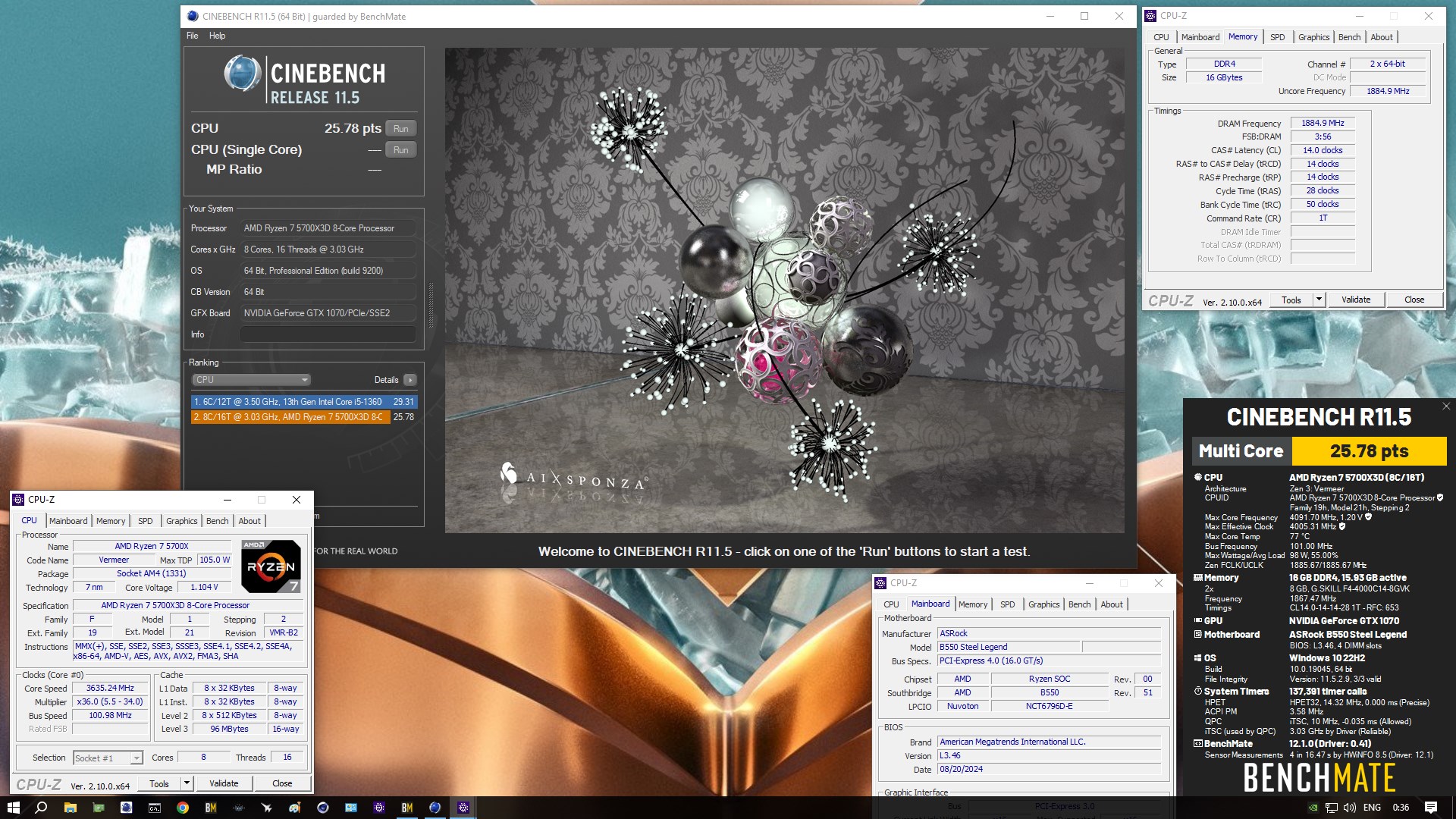Select ranking row Intel Core i5-1360
Image resolution: width=1456 pixels, height=819 pixels.
pos(304,402)
